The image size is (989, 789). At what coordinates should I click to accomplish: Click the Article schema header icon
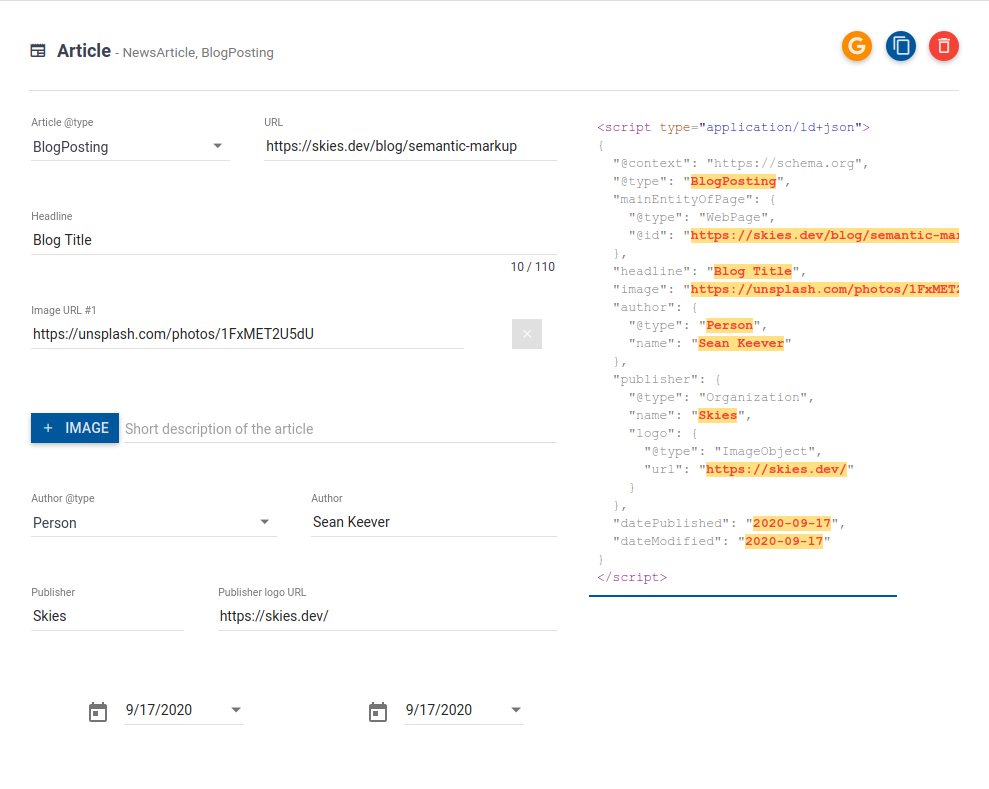38,50
